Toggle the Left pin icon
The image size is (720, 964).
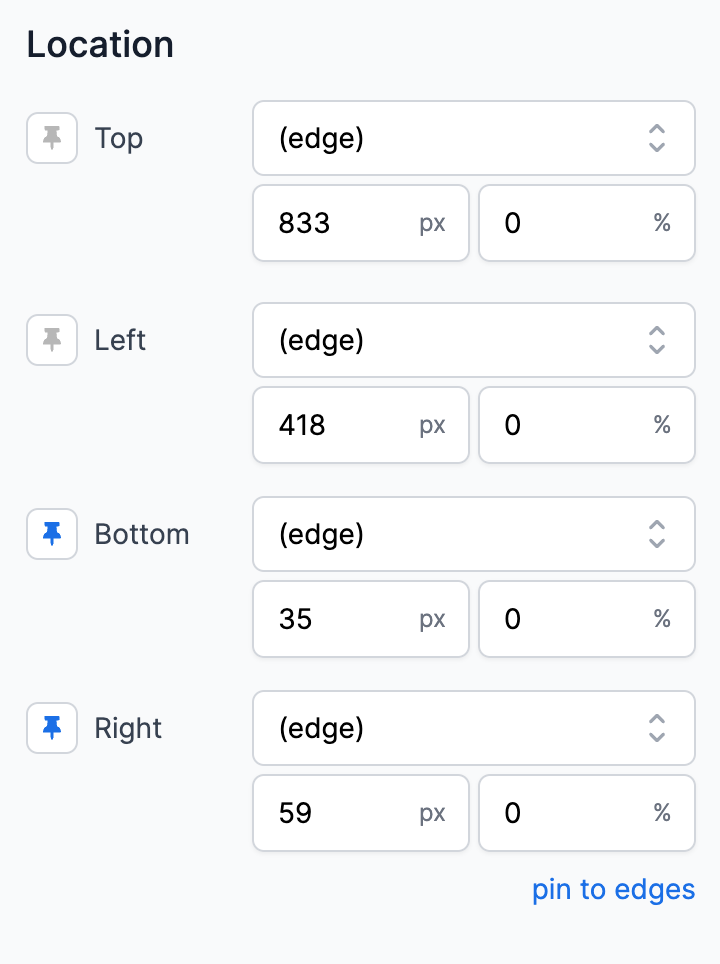[52, 340]
